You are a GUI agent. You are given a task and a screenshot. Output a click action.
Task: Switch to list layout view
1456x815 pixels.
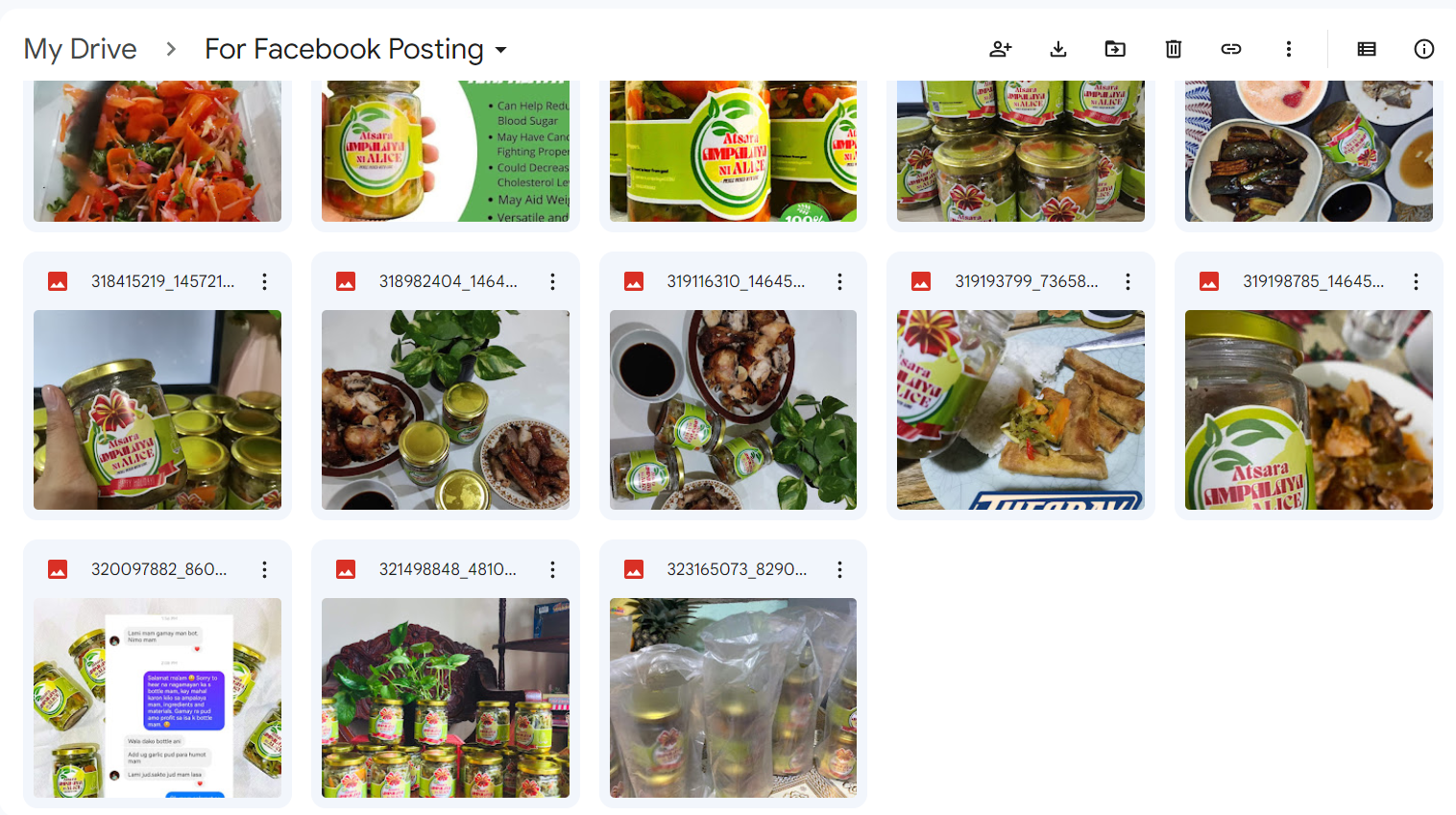(x=1367, y=49)
